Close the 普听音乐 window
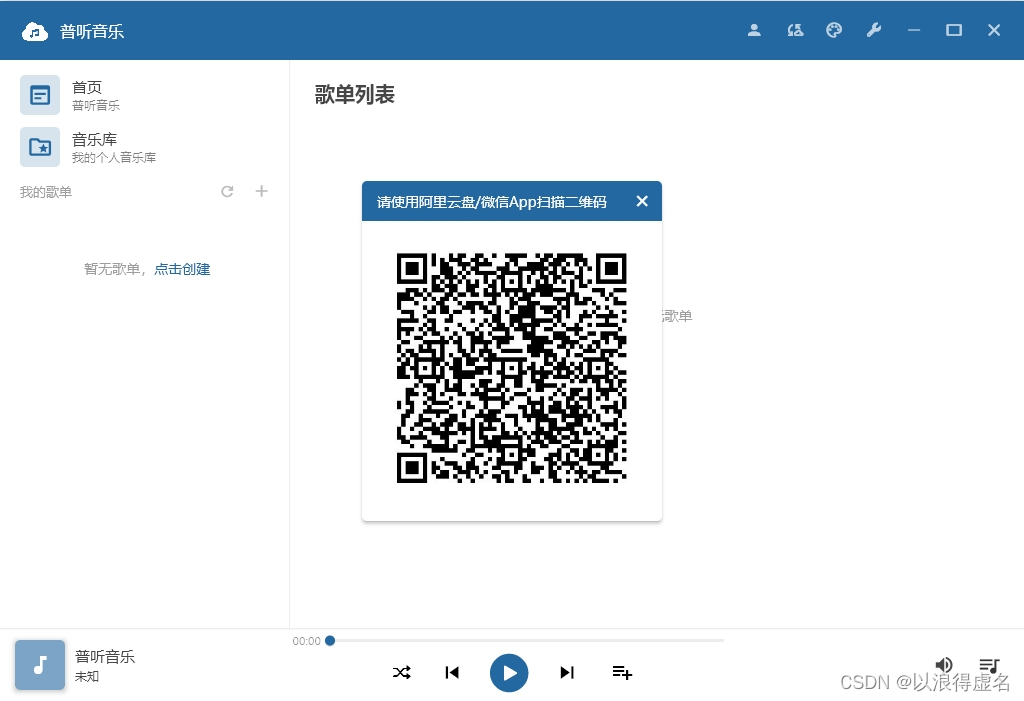 994,30
